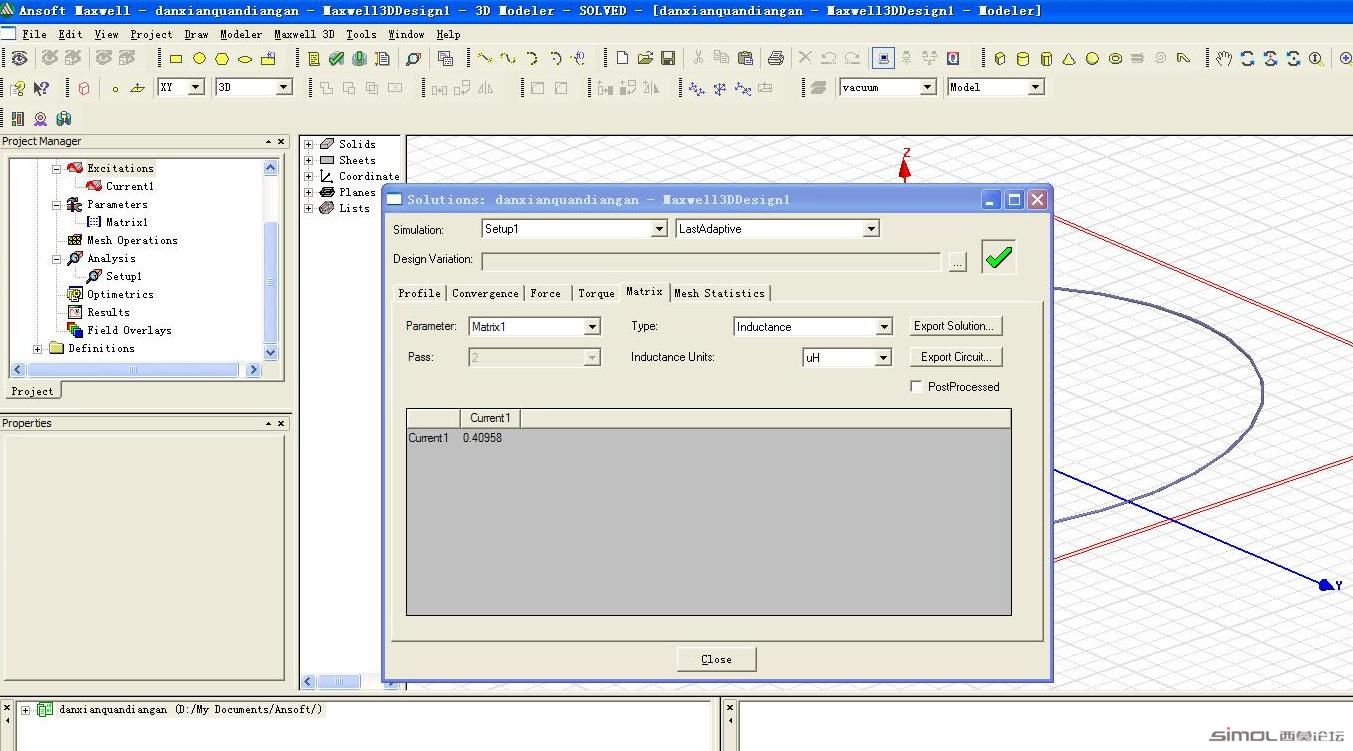Open the Type Inductance dropdown
Viewport: 1353px width, 751px height.
tap(884, 327)
